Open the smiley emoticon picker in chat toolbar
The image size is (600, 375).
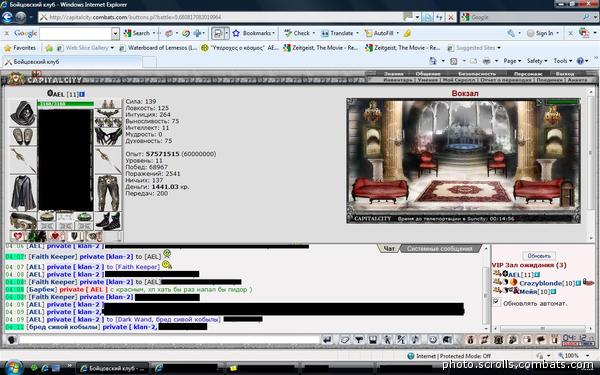[433, 339]
